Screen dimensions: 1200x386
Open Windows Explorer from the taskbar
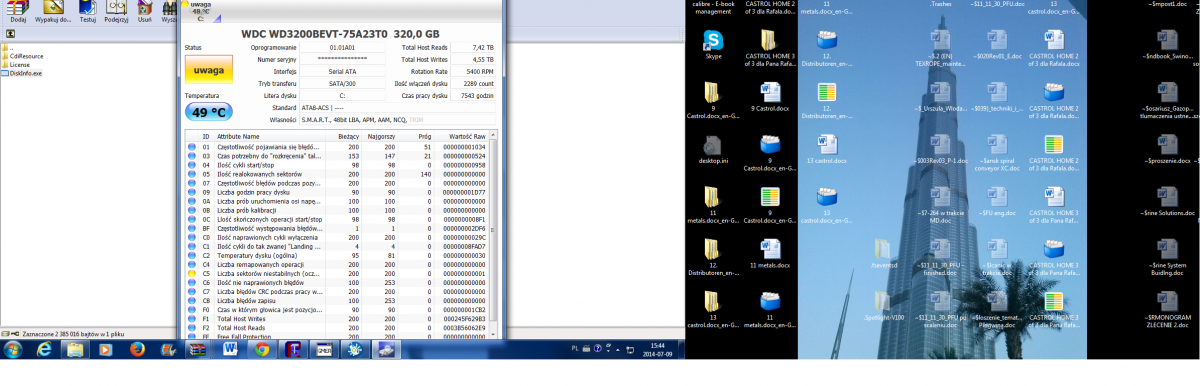[74, 350]
